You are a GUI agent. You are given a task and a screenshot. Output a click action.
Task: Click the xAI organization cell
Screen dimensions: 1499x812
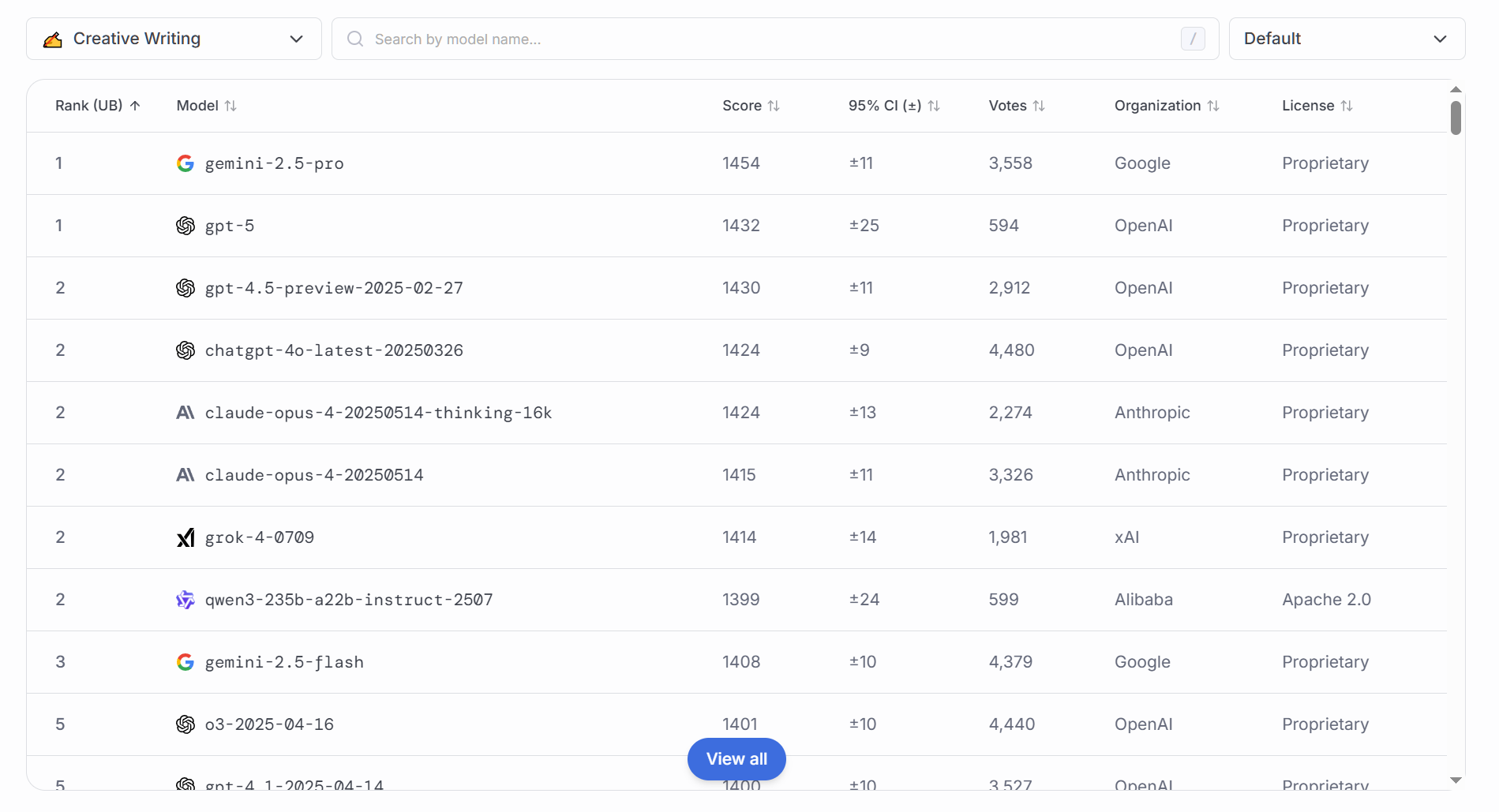click(x=1126, y=537)
